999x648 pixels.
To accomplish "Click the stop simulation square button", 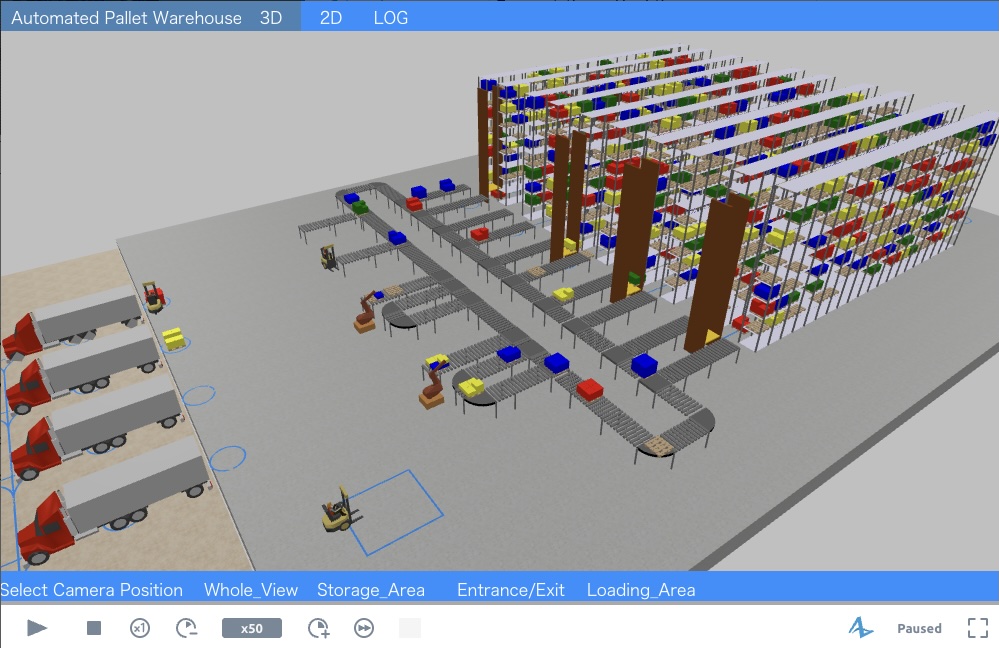I will [94, 628].
